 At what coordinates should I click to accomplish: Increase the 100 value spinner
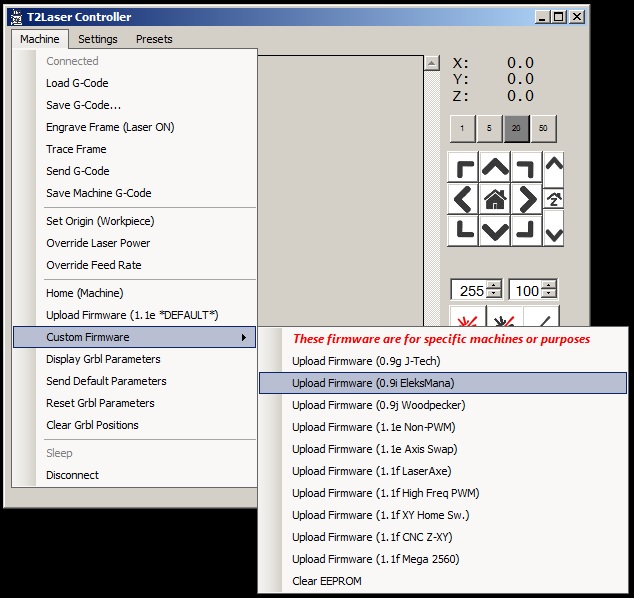548,286
